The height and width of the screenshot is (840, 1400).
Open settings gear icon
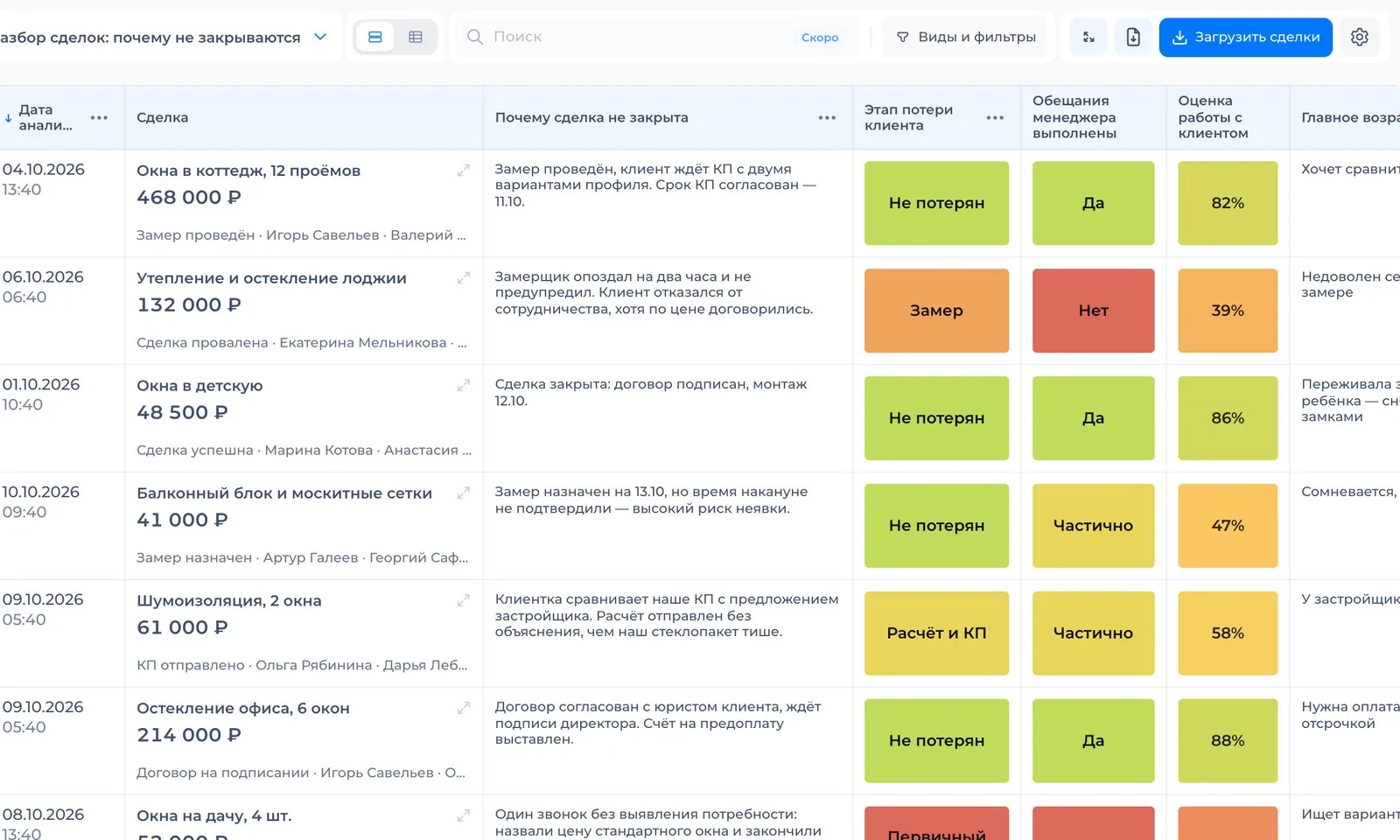(x=1360, y=37)
